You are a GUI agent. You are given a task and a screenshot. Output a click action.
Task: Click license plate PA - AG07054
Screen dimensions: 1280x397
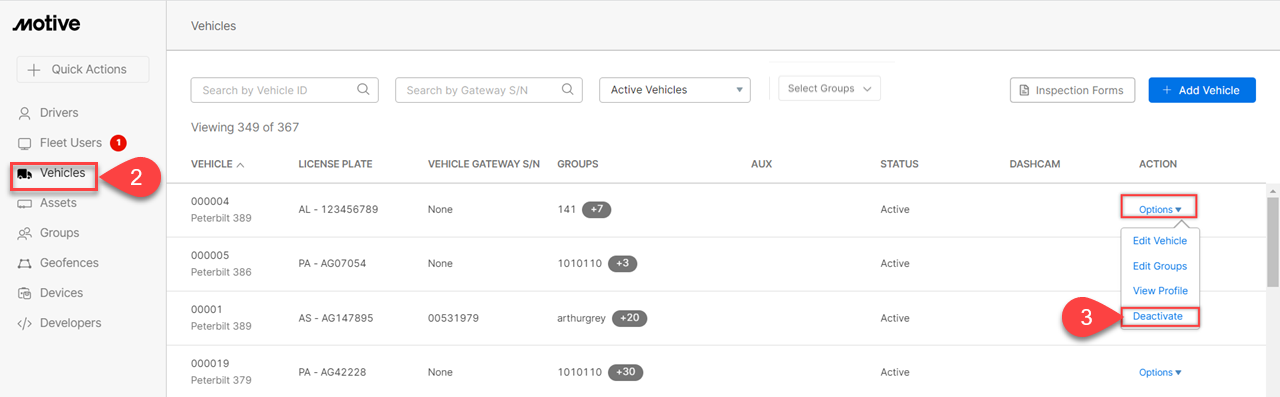332,263
